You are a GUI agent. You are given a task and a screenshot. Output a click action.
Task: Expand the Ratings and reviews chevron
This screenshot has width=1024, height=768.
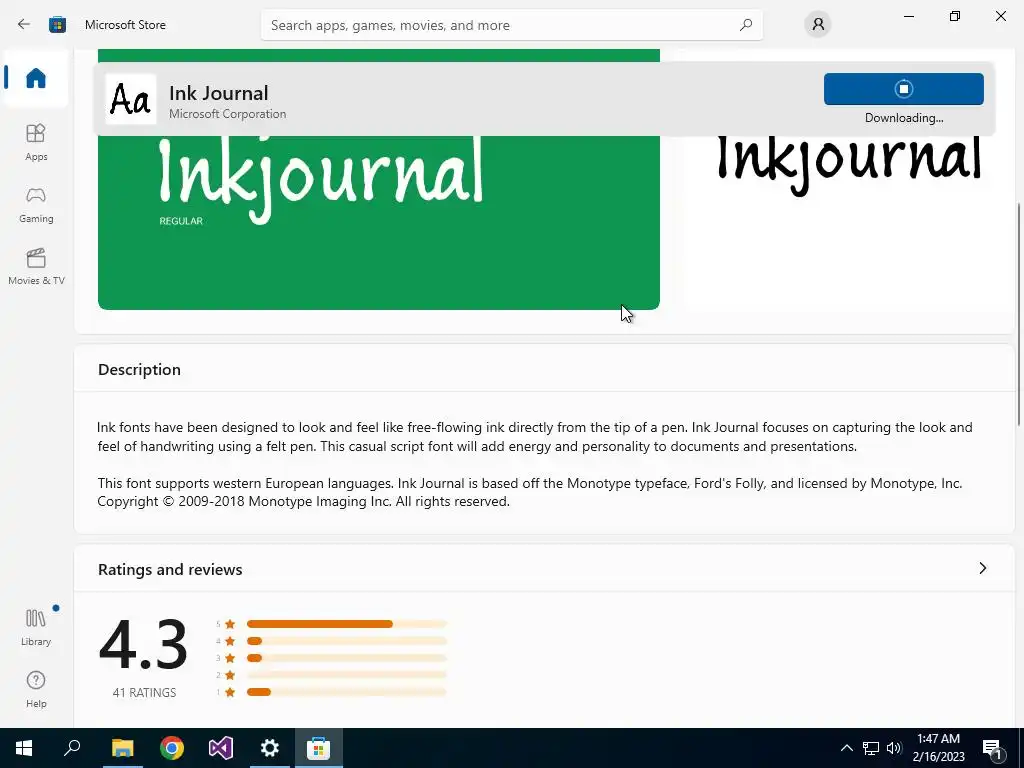982,568
